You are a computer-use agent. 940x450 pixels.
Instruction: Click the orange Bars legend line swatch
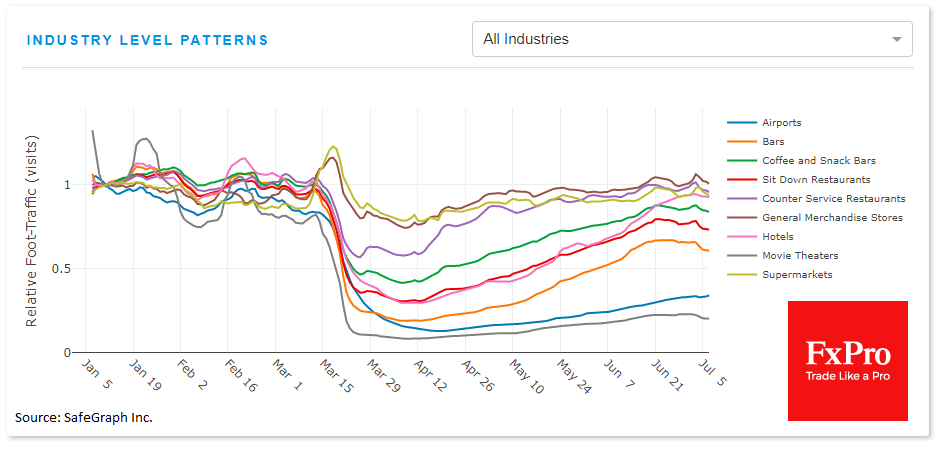click(741, 142)
